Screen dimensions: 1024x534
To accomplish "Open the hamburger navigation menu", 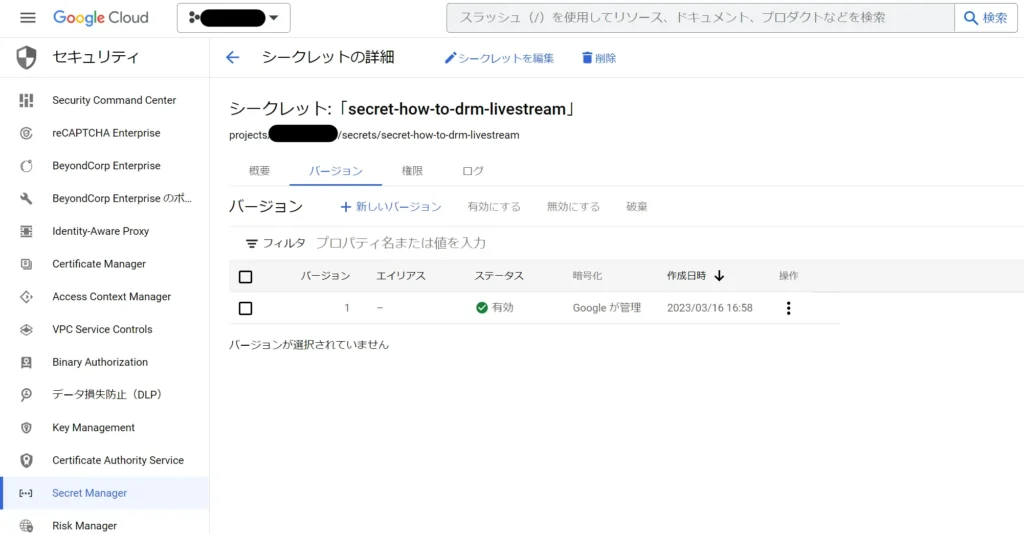I will (x=27, y=18).
